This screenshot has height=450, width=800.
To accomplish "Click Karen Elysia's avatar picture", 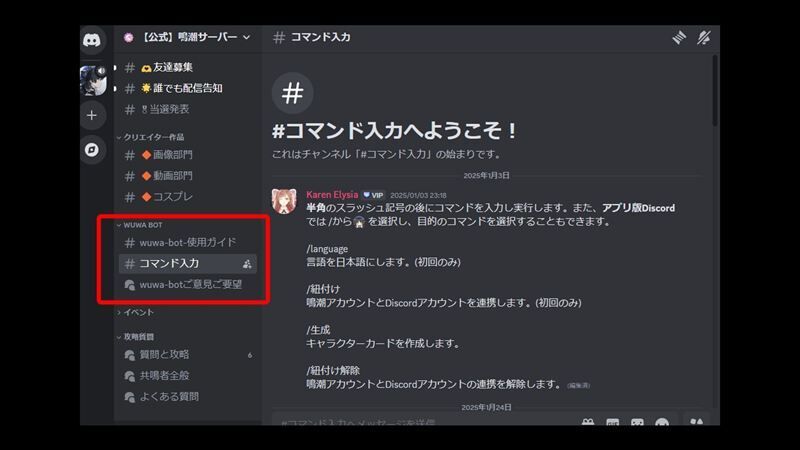I will coord(284,201).
